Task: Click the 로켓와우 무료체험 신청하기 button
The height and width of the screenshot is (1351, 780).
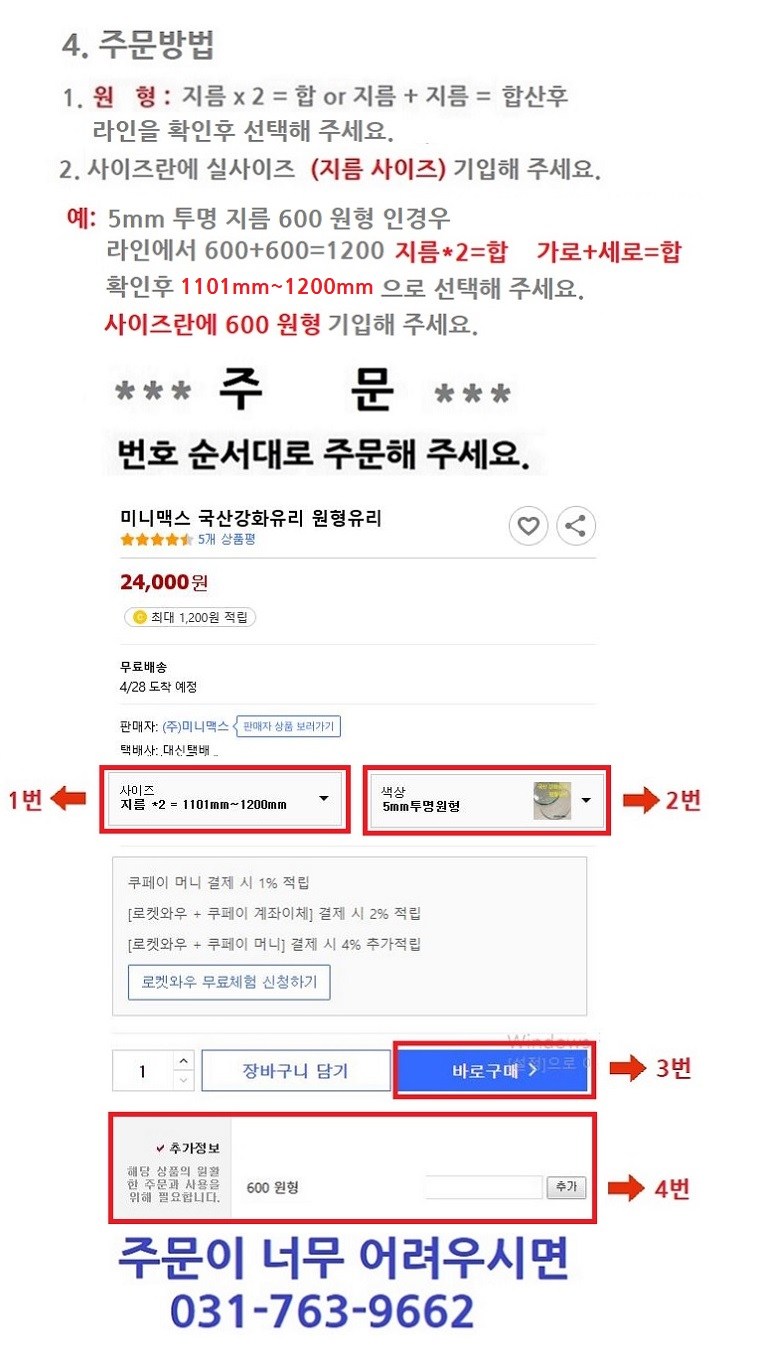Action: [x=229, y=982]
